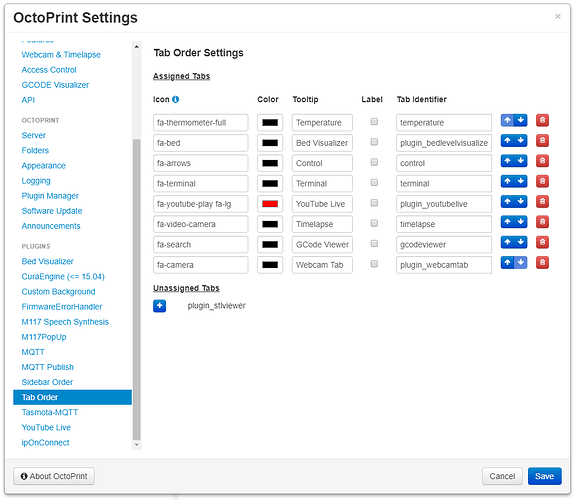Viewport: 575px width, 500px height.
Task: Move the temperature tab up
Action: [x=507, y=120]
